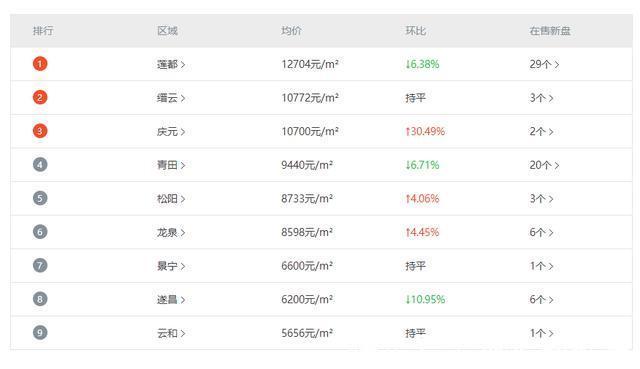This screenshot has height=369, width=640.
Task: Click the 在售新盘 column header
Action: pos(550,31)
